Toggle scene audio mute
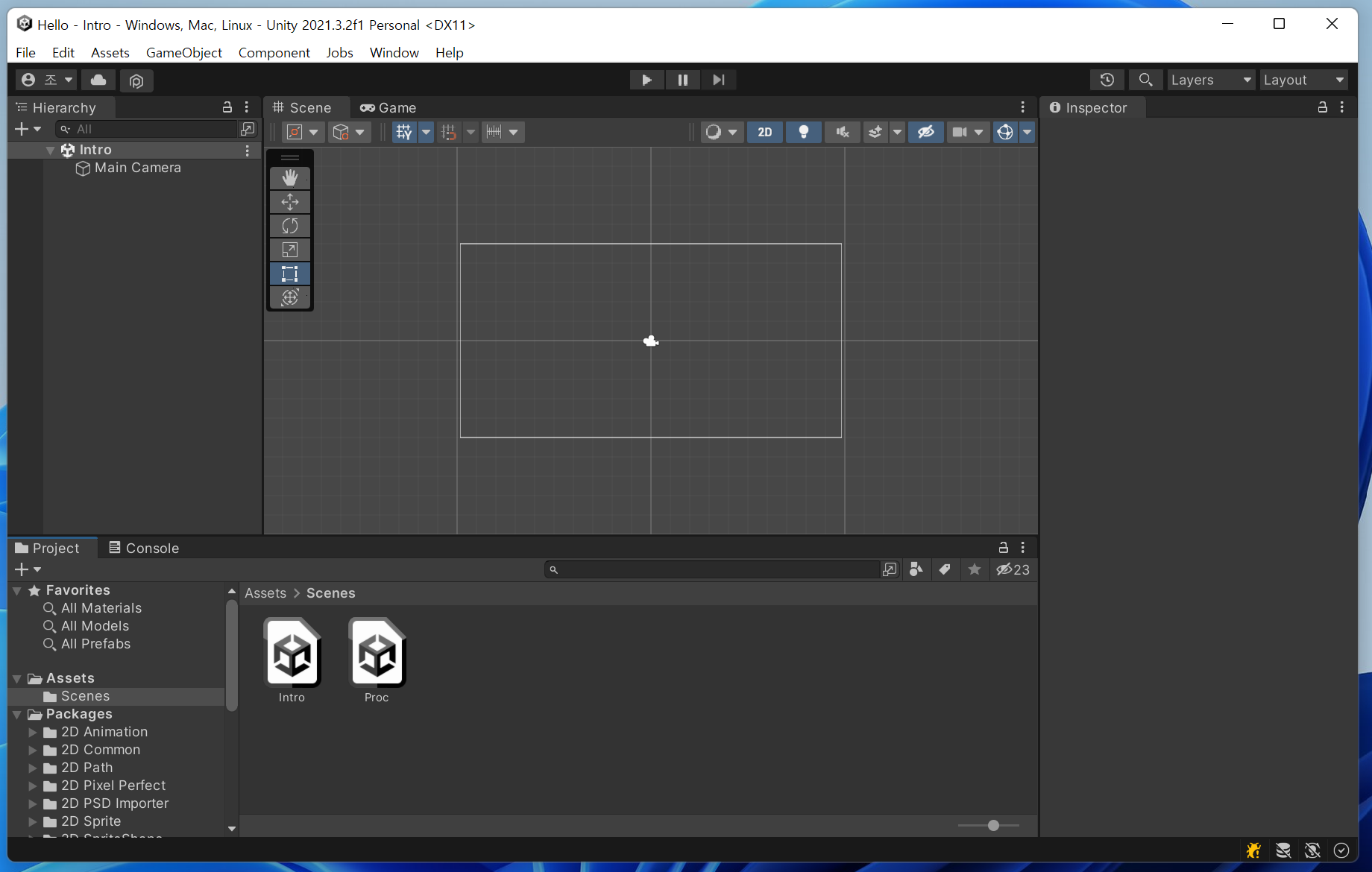Screen dimensions: 1372x872 (x=843, y=132)
